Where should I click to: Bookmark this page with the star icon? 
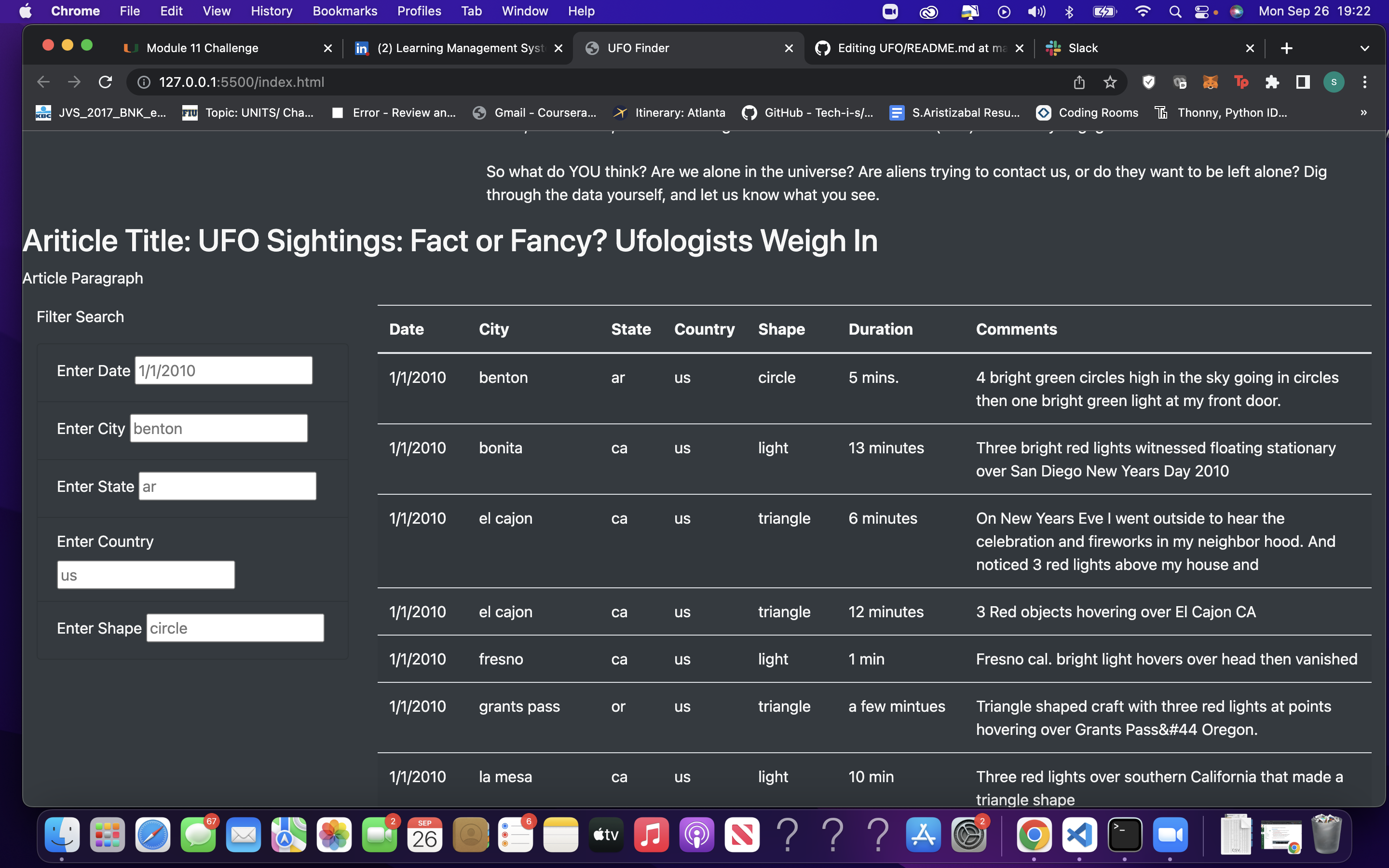coord(1110,82)
